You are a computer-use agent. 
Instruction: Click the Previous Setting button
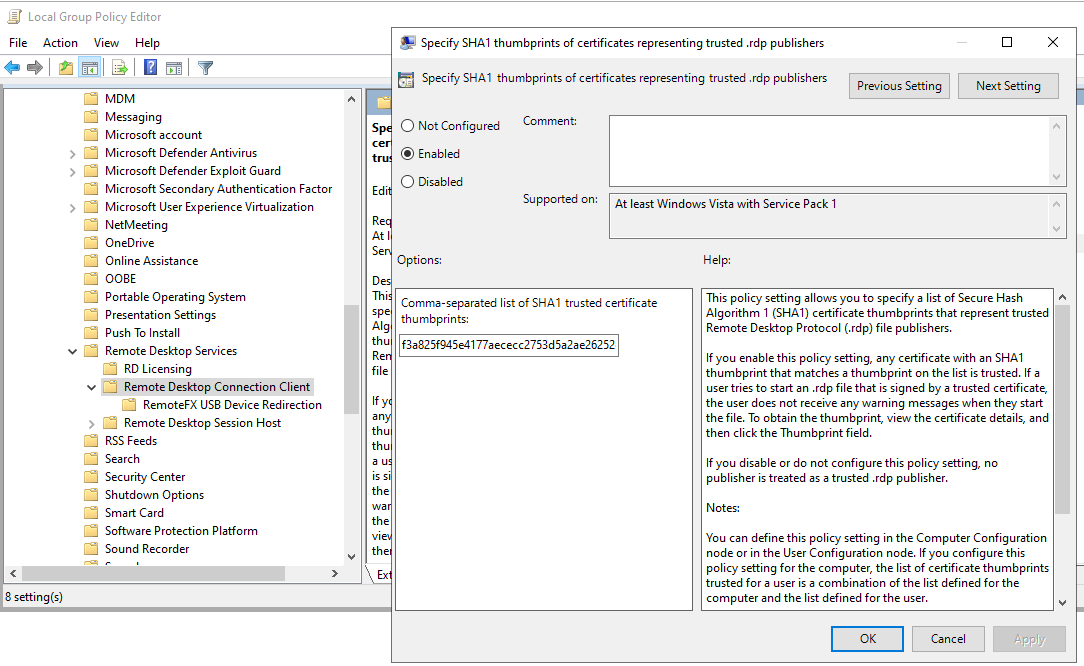(x=899, y=86)
